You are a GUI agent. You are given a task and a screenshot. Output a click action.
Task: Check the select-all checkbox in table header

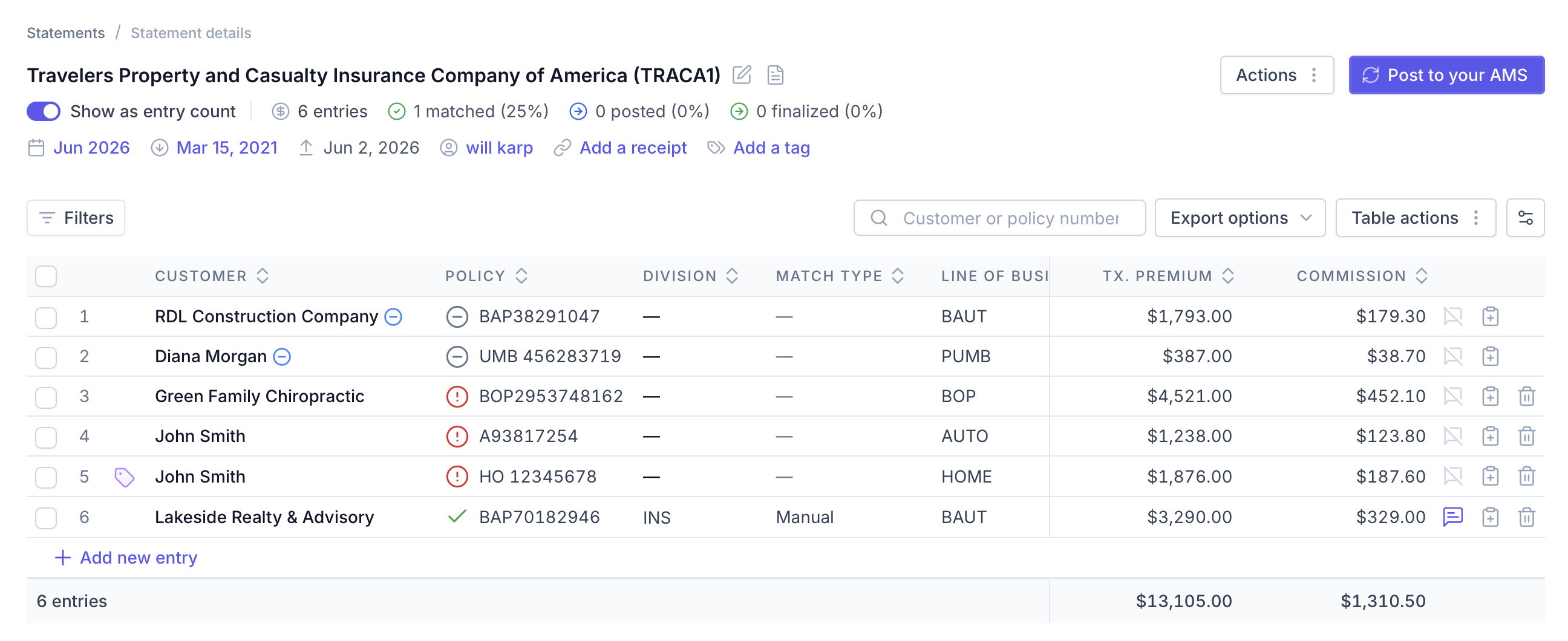point(45,276)
